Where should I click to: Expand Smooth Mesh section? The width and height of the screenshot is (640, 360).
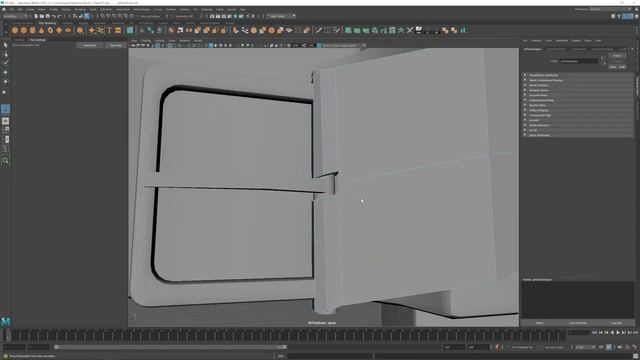tap(578, 95)
